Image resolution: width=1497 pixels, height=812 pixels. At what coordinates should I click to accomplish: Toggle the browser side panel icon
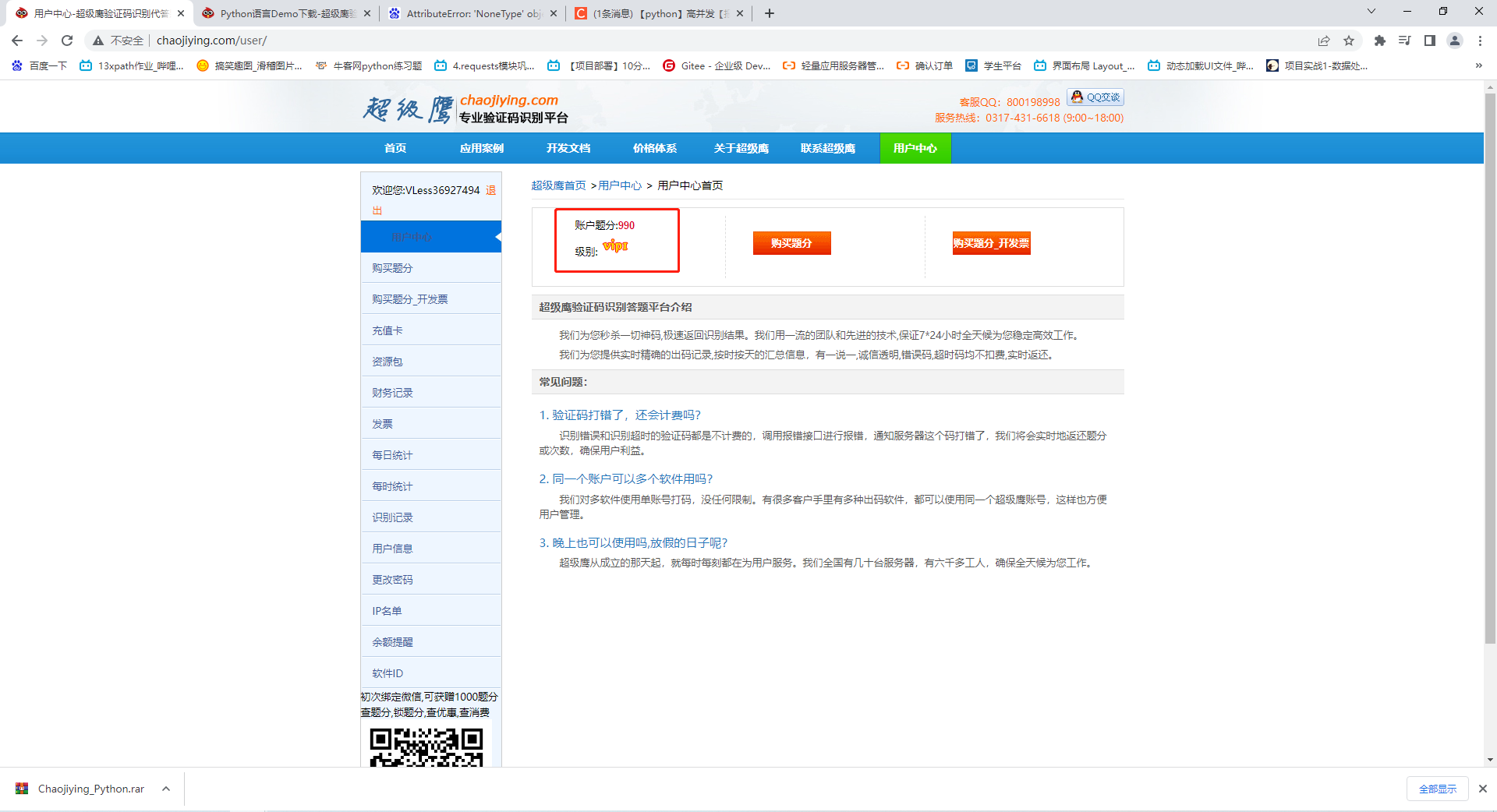point(1430,41)
